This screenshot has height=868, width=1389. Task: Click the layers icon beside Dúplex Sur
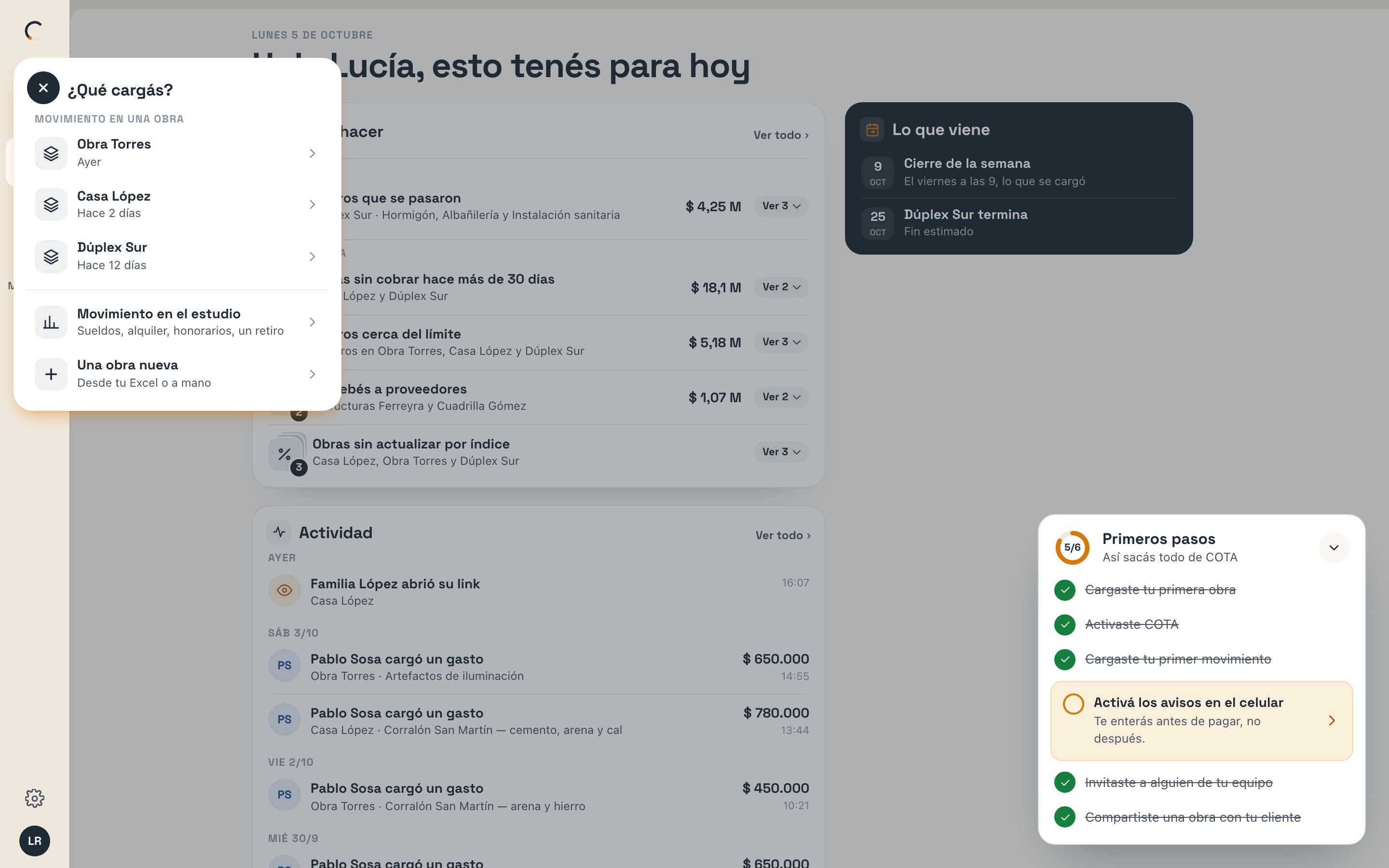pos(51,256)
